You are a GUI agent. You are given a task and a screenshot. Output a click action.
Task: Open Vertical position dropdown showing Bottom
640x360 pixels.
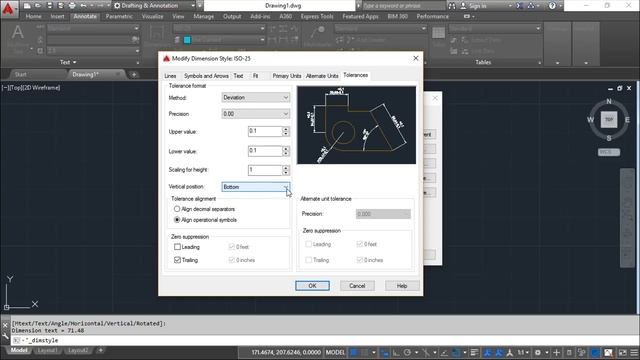[256, 187]
